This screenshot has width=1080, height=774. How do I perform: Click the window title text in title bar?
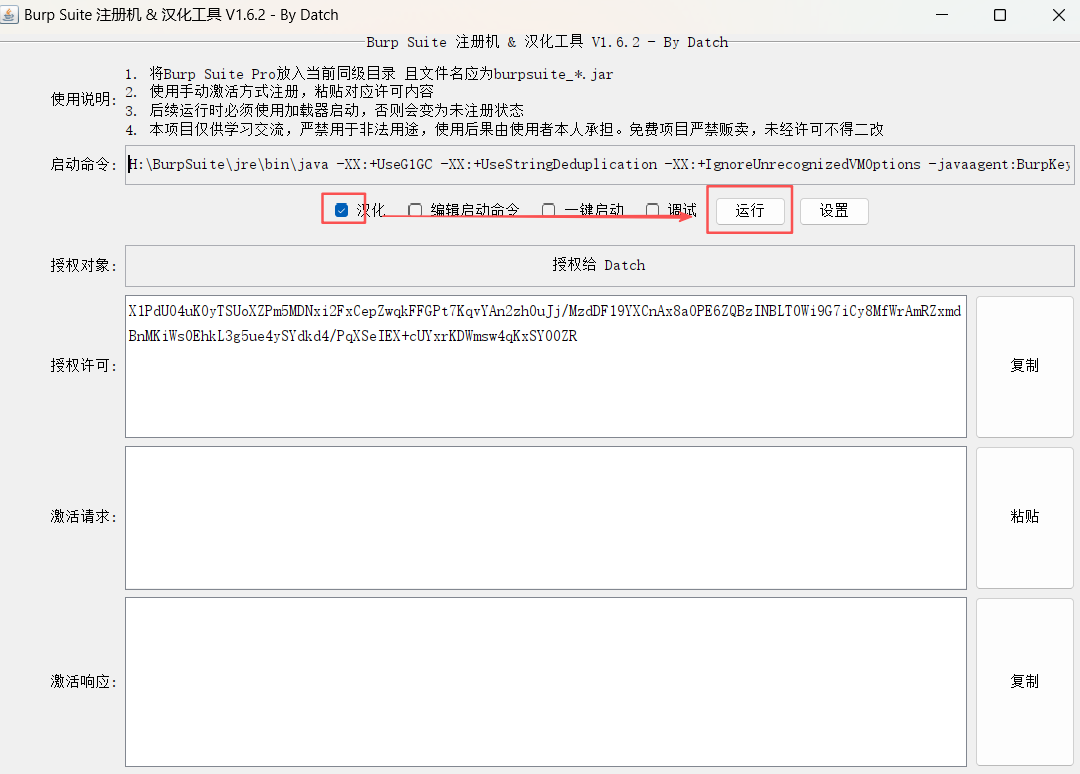pyautogui.click(x=181, y=14)
